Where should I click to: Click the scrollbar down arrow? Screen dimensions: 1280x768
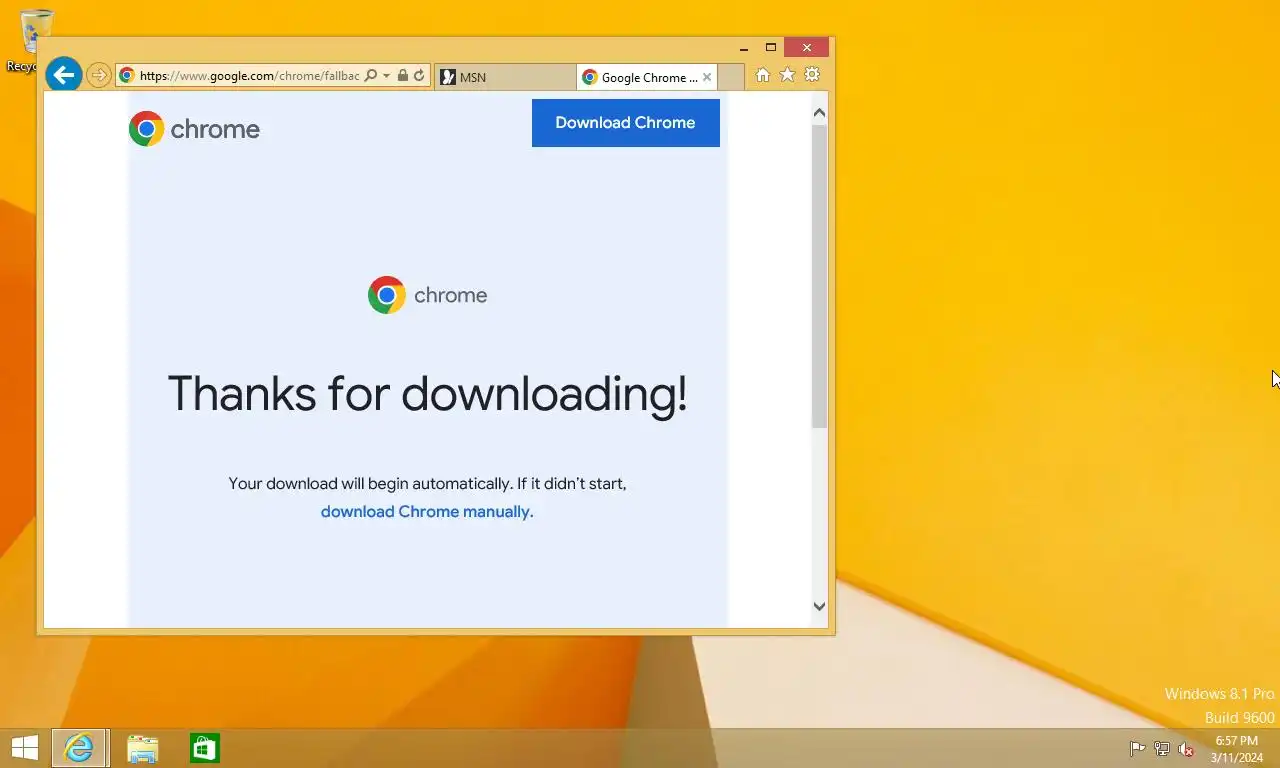coord(819,606)
